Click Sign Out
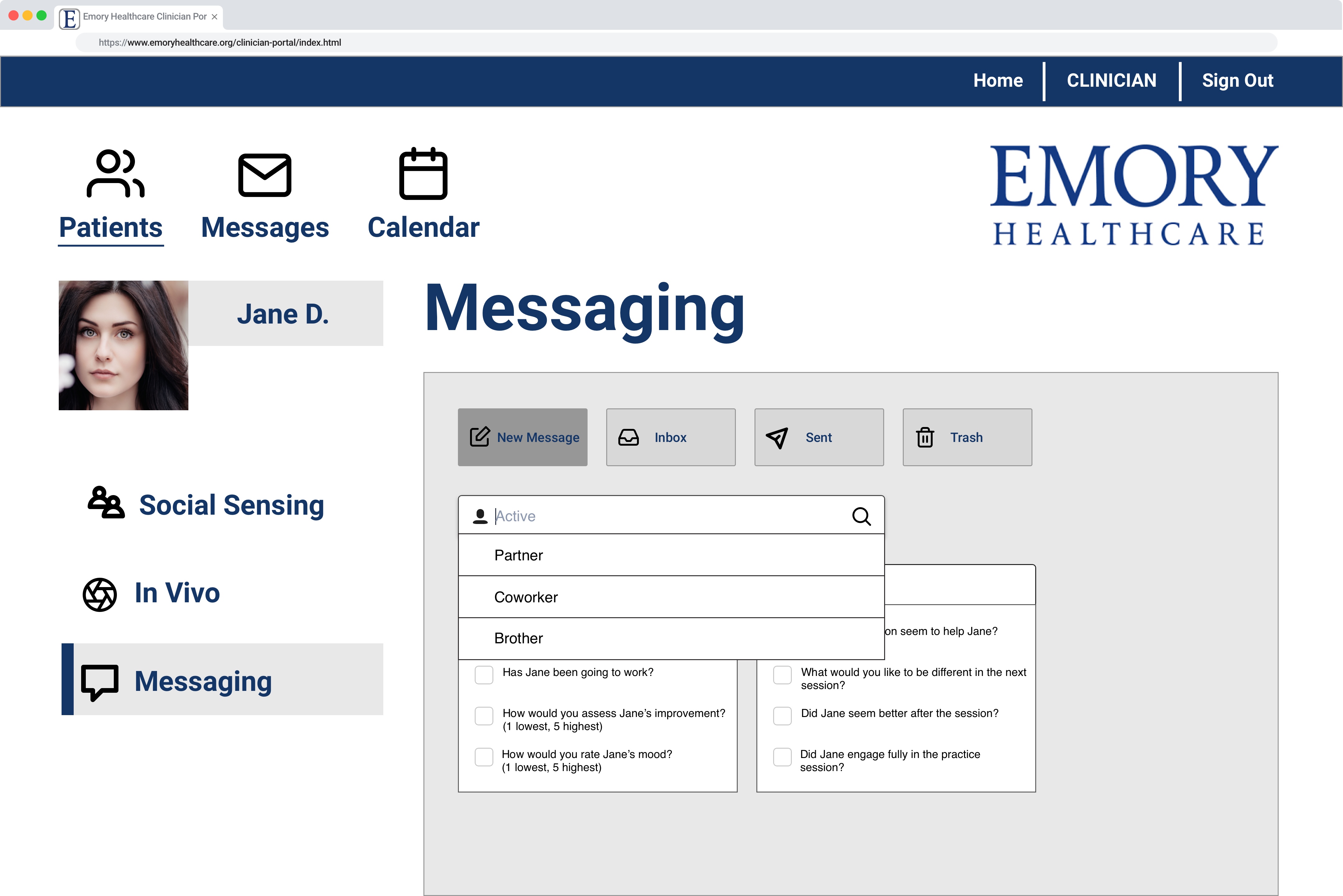 pyautogui.click(x=1237, y=80)
